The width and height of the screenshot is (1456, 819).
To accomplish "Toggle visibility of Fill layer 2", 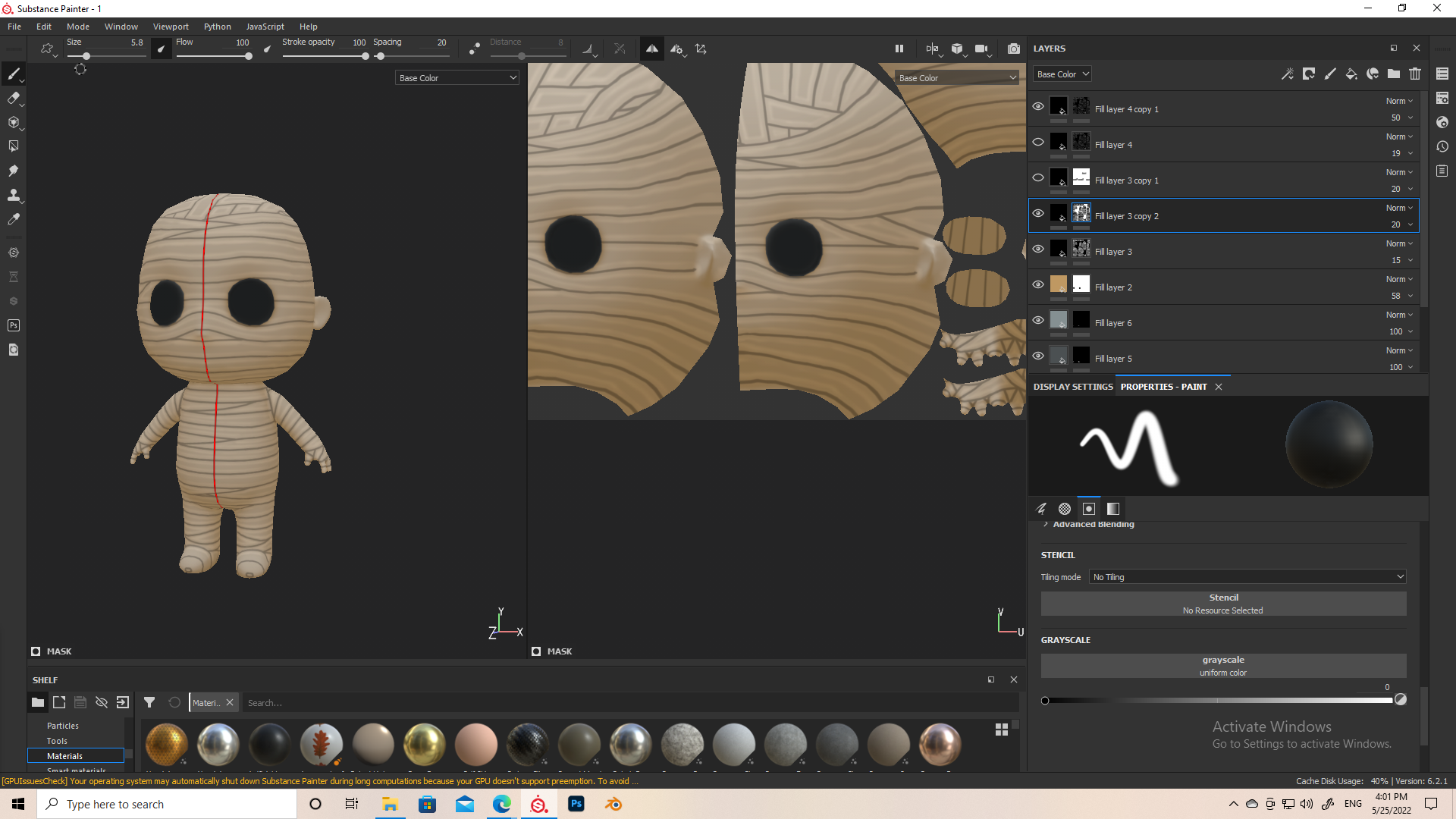I will coord(1038,285).
